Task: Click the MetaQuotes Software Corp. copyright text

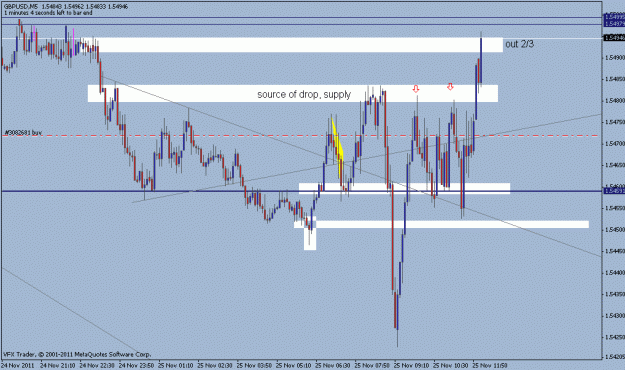Action: point(77,354)
